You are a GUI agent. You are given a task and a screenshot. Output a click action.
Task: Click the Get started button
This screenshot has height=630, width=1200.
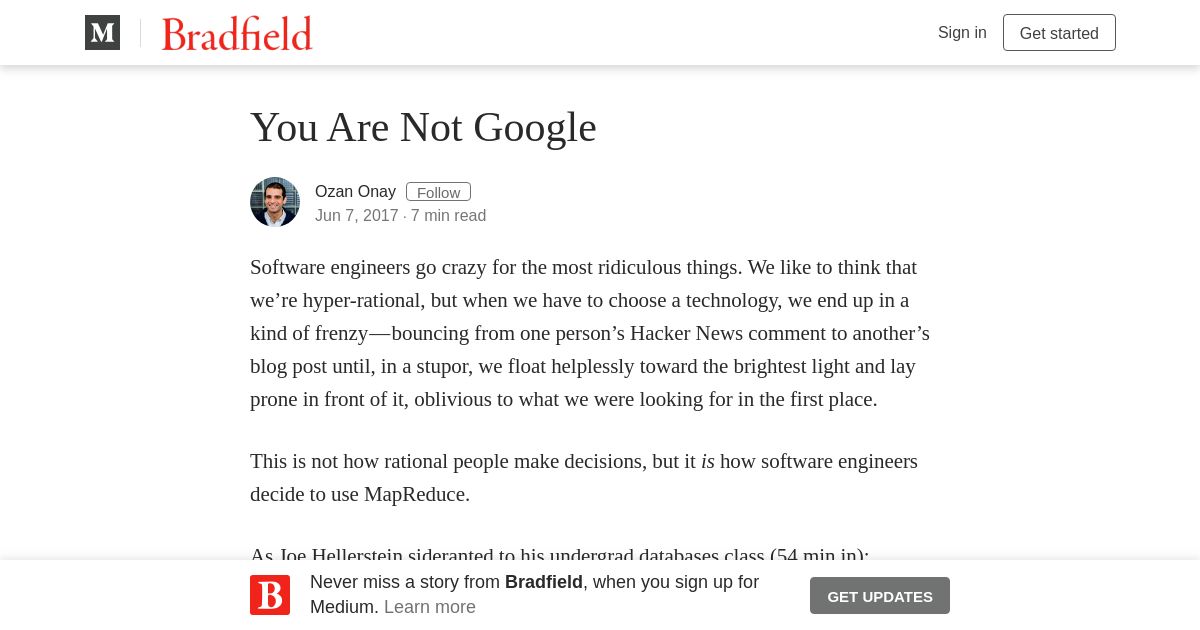1059,33
